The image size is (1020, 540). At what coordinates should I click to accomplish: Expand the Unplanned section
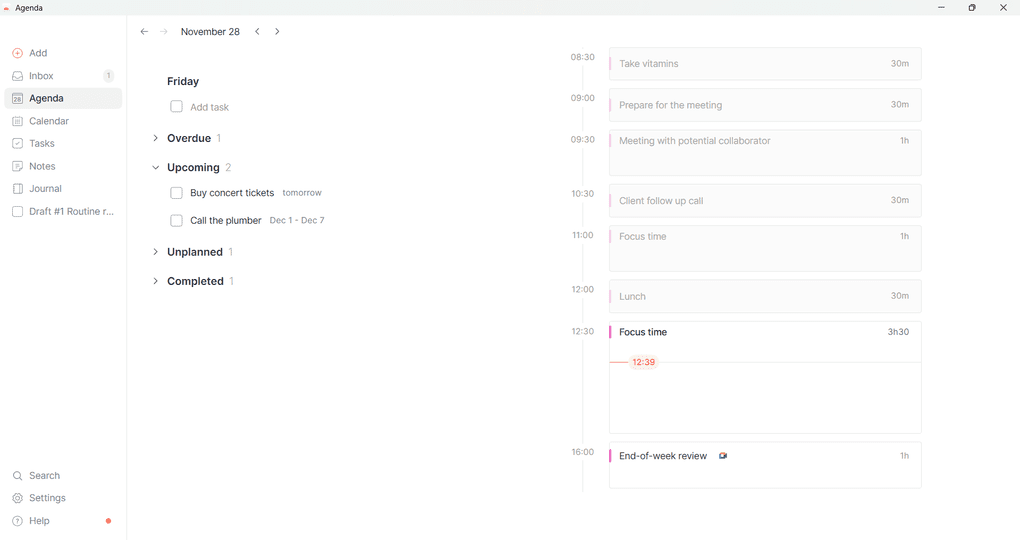[x=155, y=252]
